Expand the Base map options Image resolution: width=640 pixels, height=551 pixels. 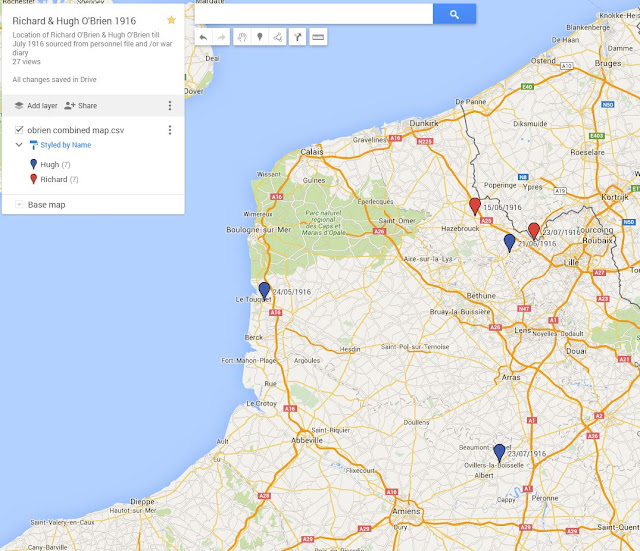pos(19,204)
